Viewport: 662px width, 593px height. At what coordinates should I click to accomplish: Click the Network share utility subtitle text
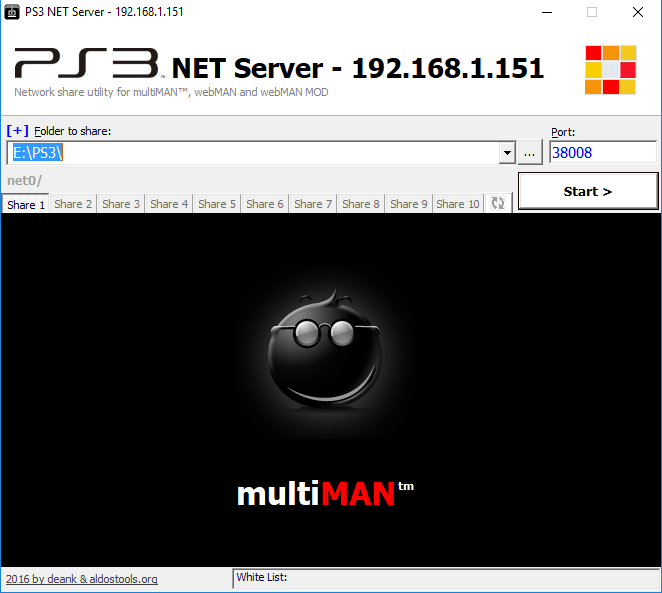171,92
